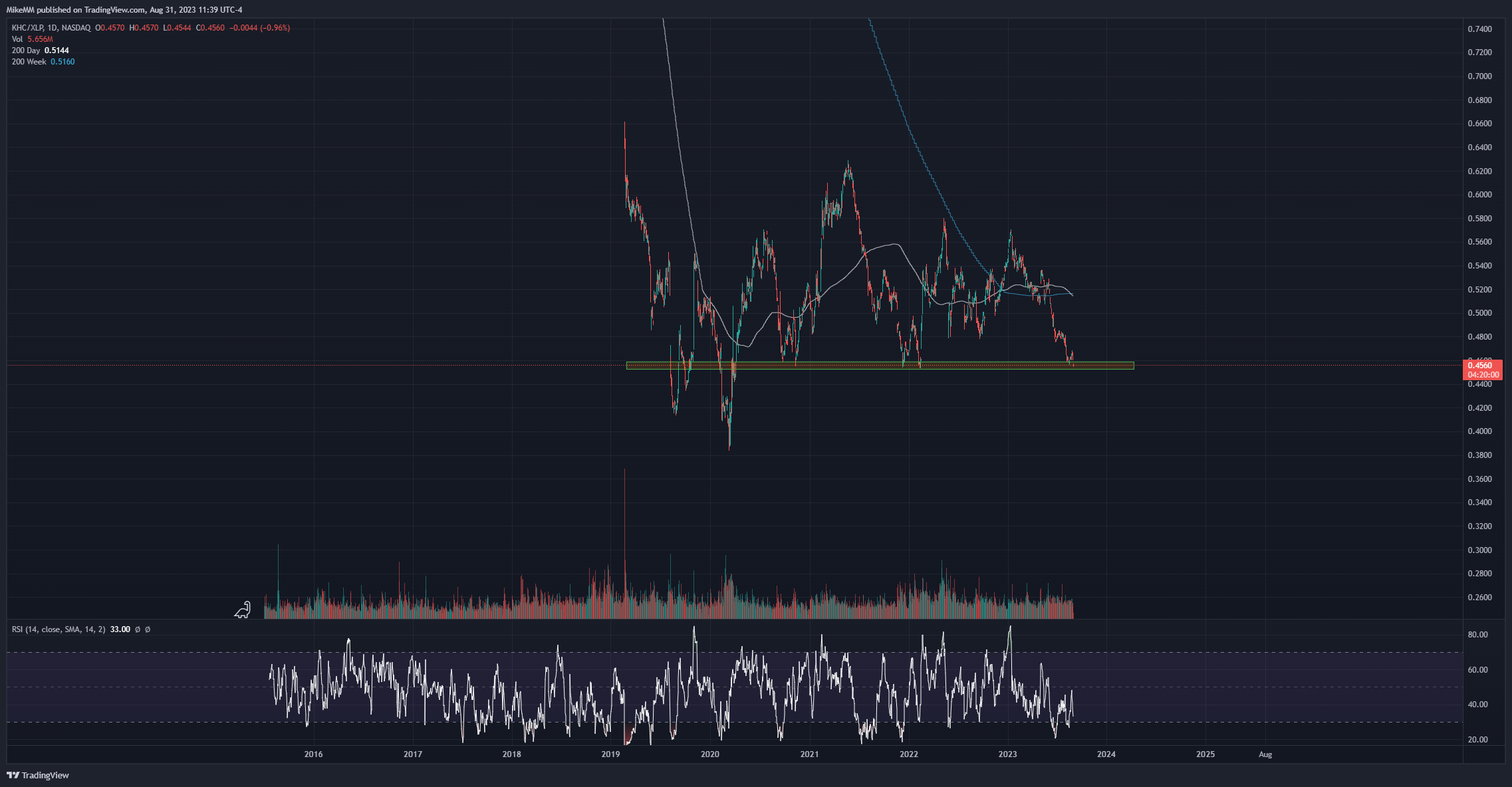Select the green support zone rectangle

coord(880,366)
